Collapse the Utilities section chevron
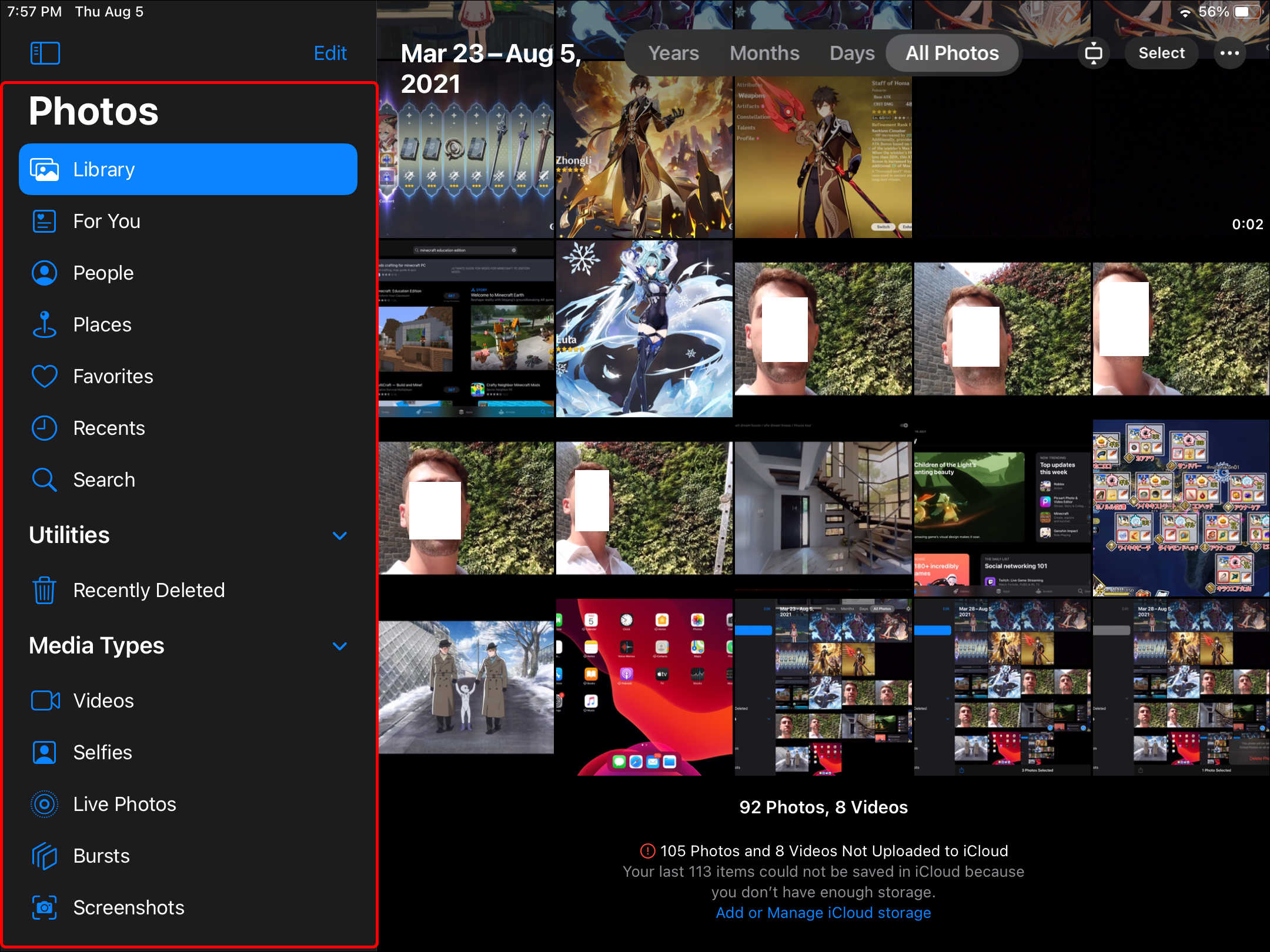The height and width of the screenshot is (952, 1270). pyautogui.click(x=339, y=535)
